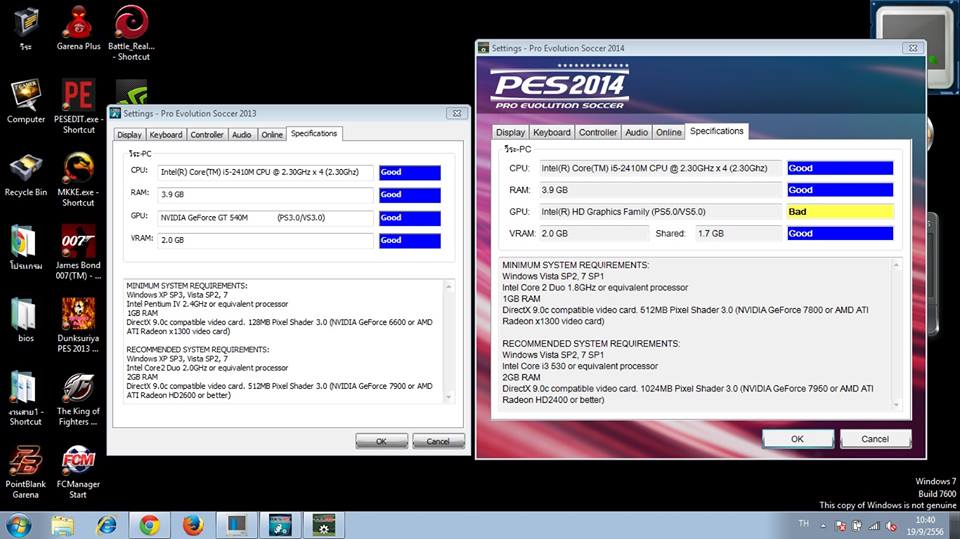Screen dimensions: 960x539
Task: Click the RAM 3.9 GB field in PES 2014
Action: [660, 190]
